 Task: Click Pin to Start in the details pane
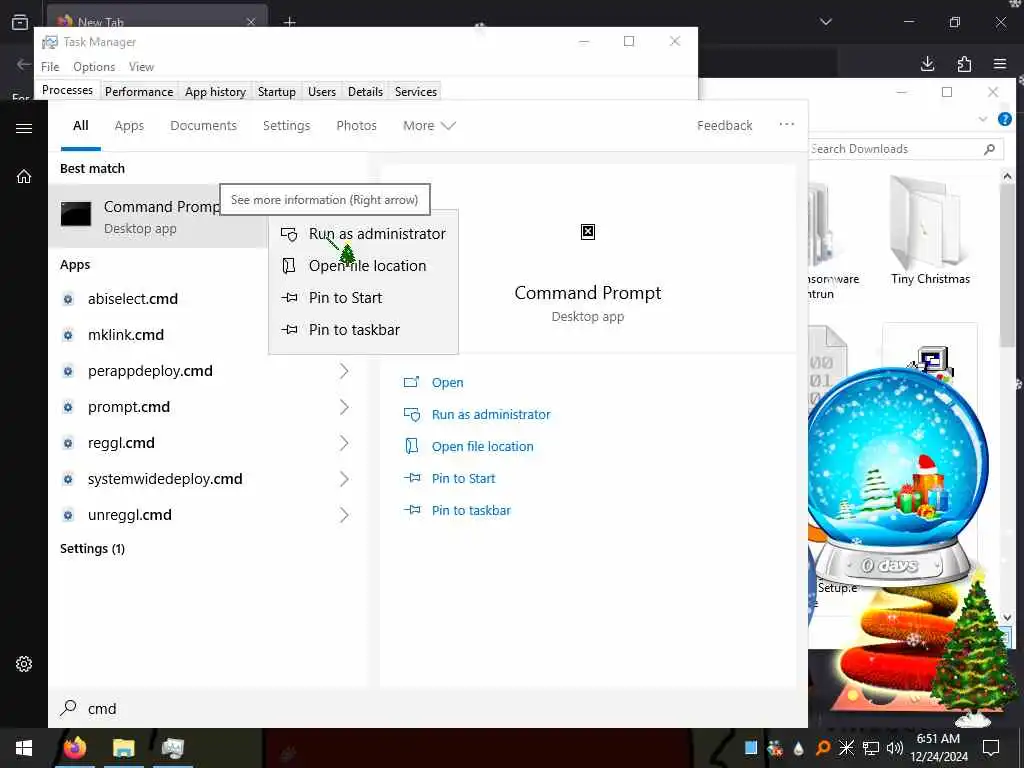tap(464, 479)
